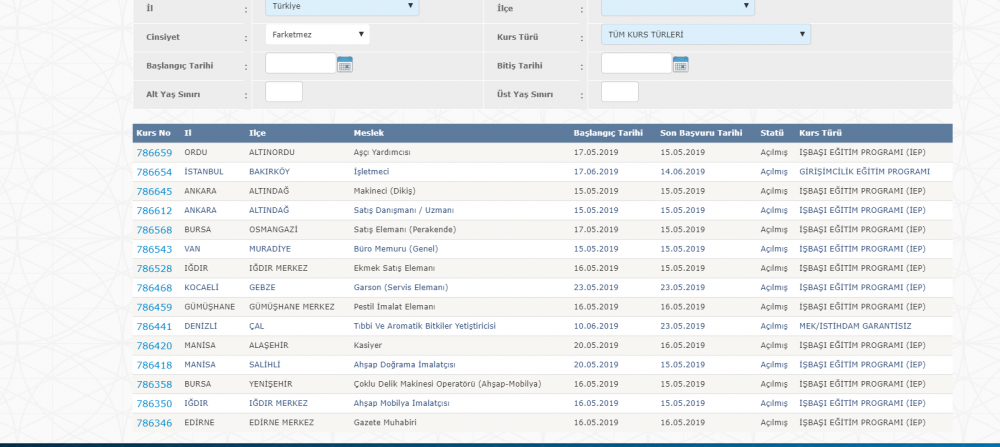Viewport: 1000px width, 447px height.
Task: Click the Başlangıç Tarihi column header
Action: tap(608, 133)
